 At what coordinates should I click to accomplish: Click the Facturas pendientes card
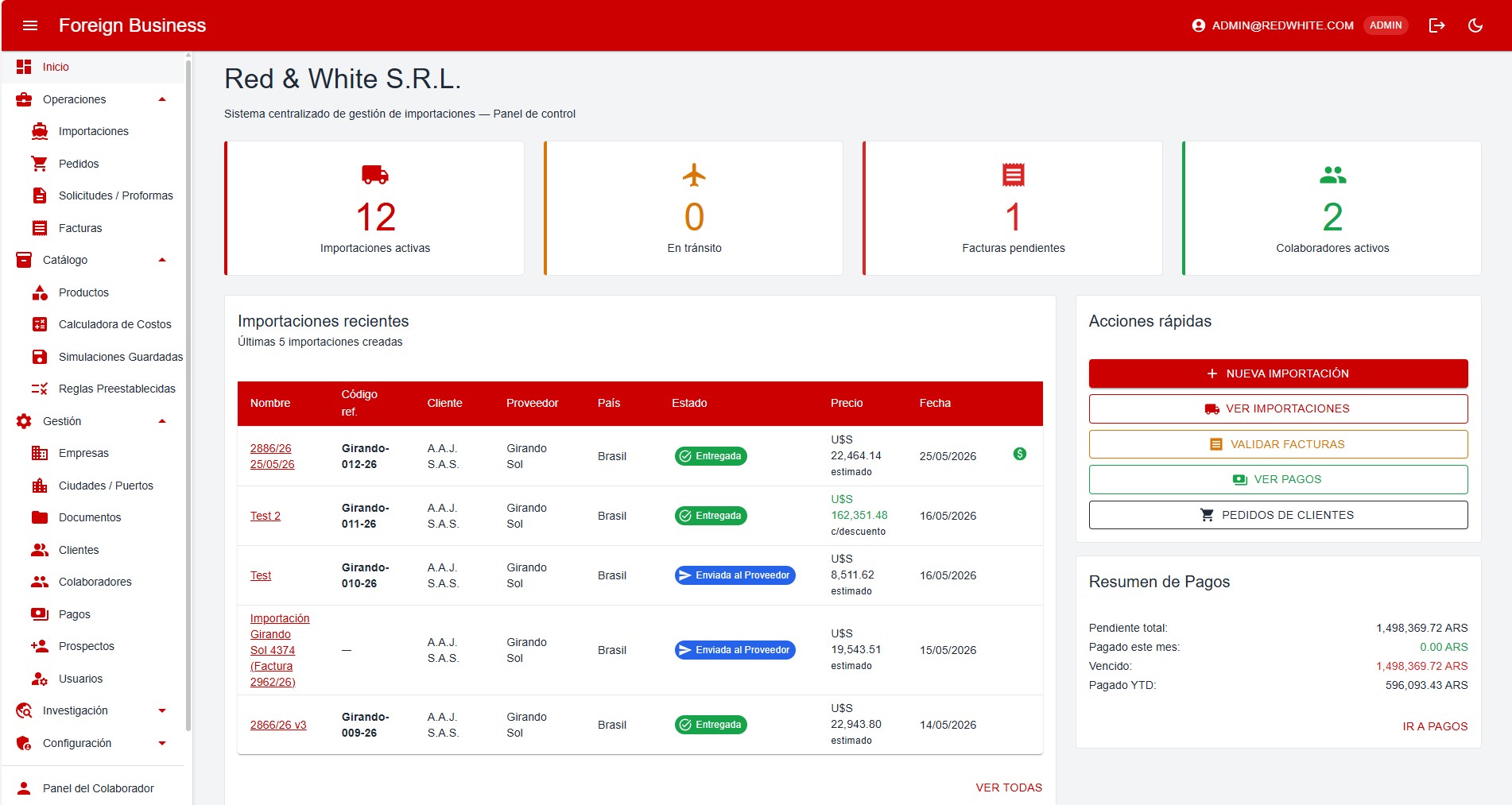tap(1013, 208)
